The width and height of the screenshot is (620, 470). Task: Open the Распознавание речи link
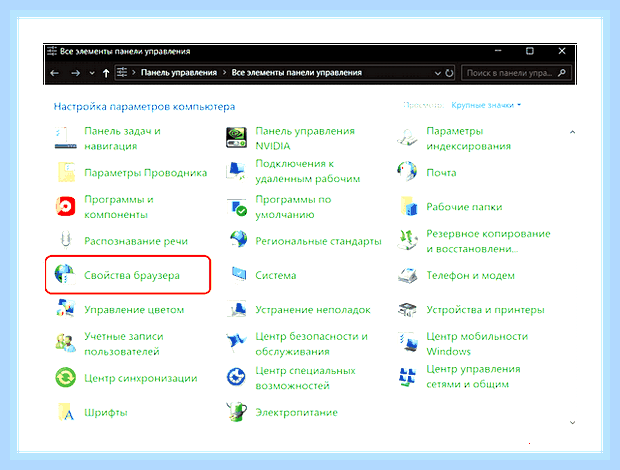(136, 241)
